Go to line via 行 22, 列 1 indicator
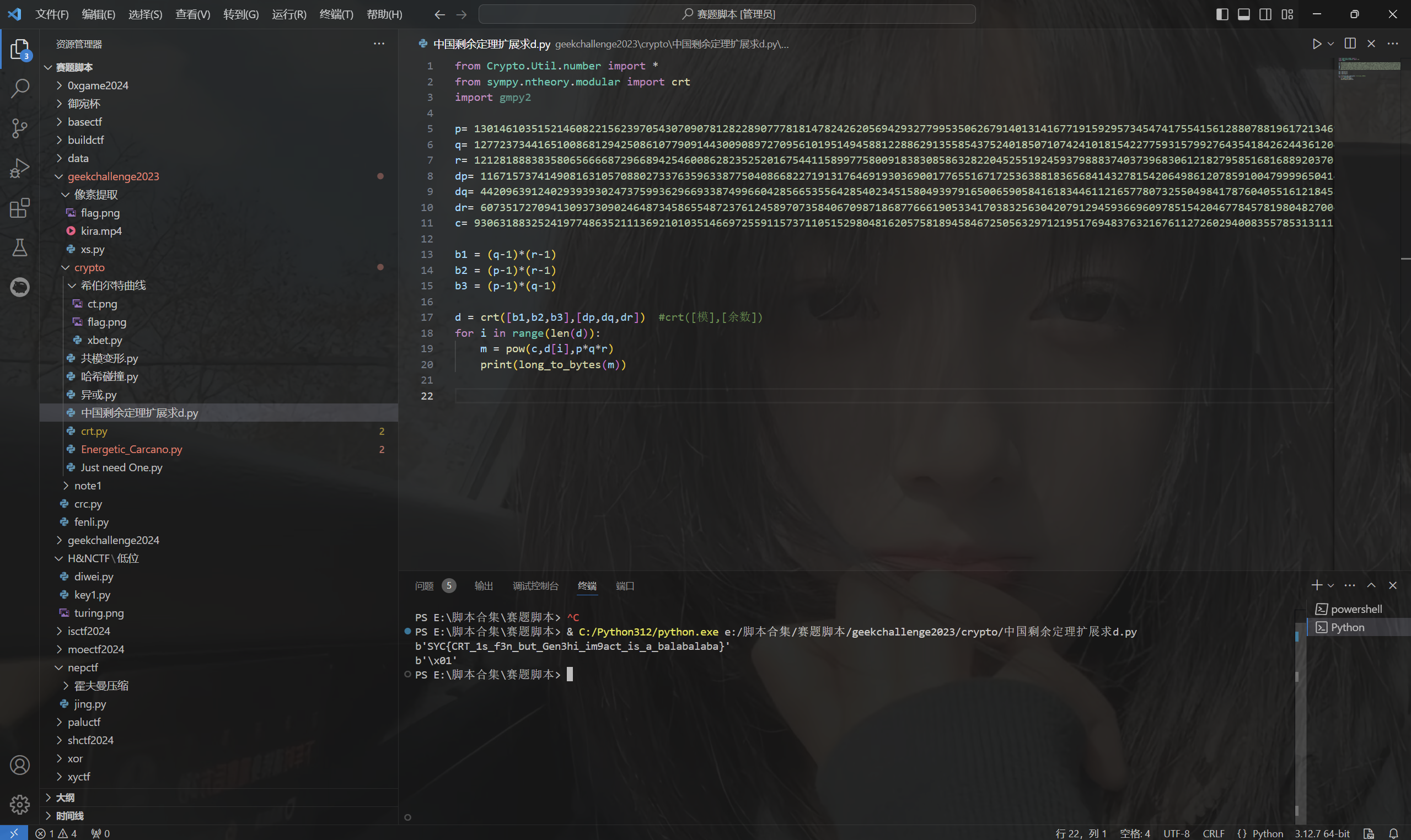The width and height of the screenshot is (1411, 840). point(1081,833)
